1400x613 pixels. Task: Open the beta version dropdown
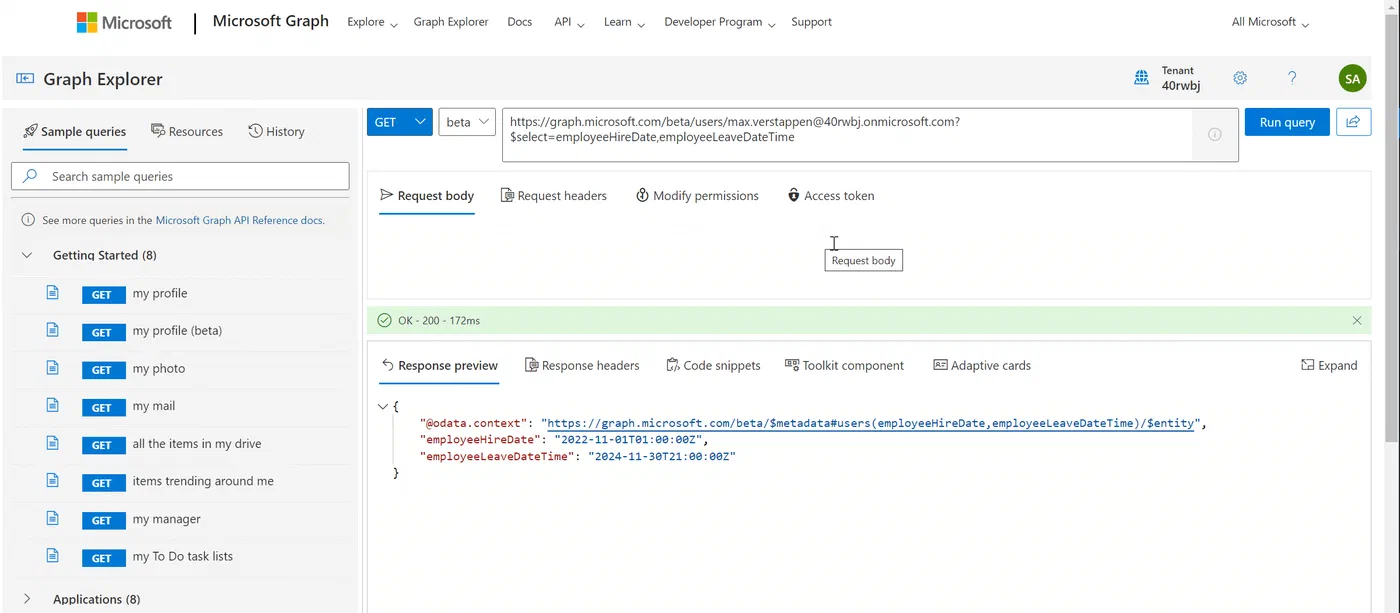coord(467,122)
